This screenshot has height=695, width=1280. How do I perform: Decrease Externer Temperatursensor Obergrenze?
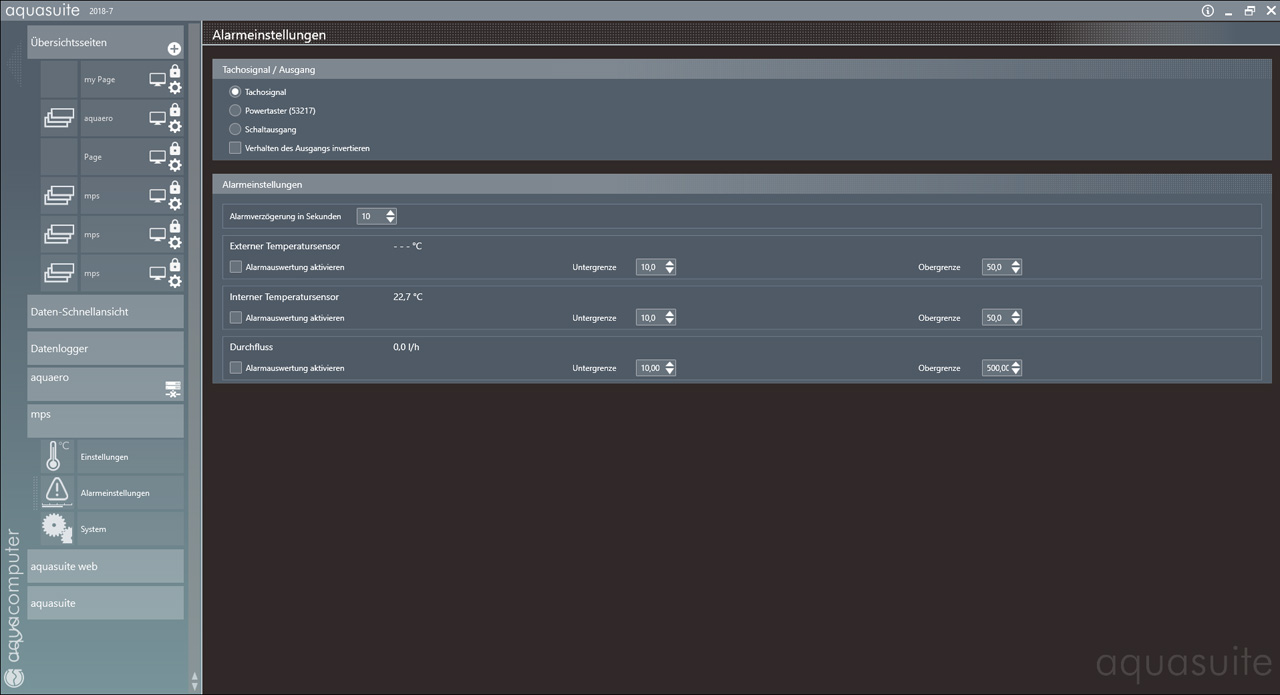click(1016, 271)
